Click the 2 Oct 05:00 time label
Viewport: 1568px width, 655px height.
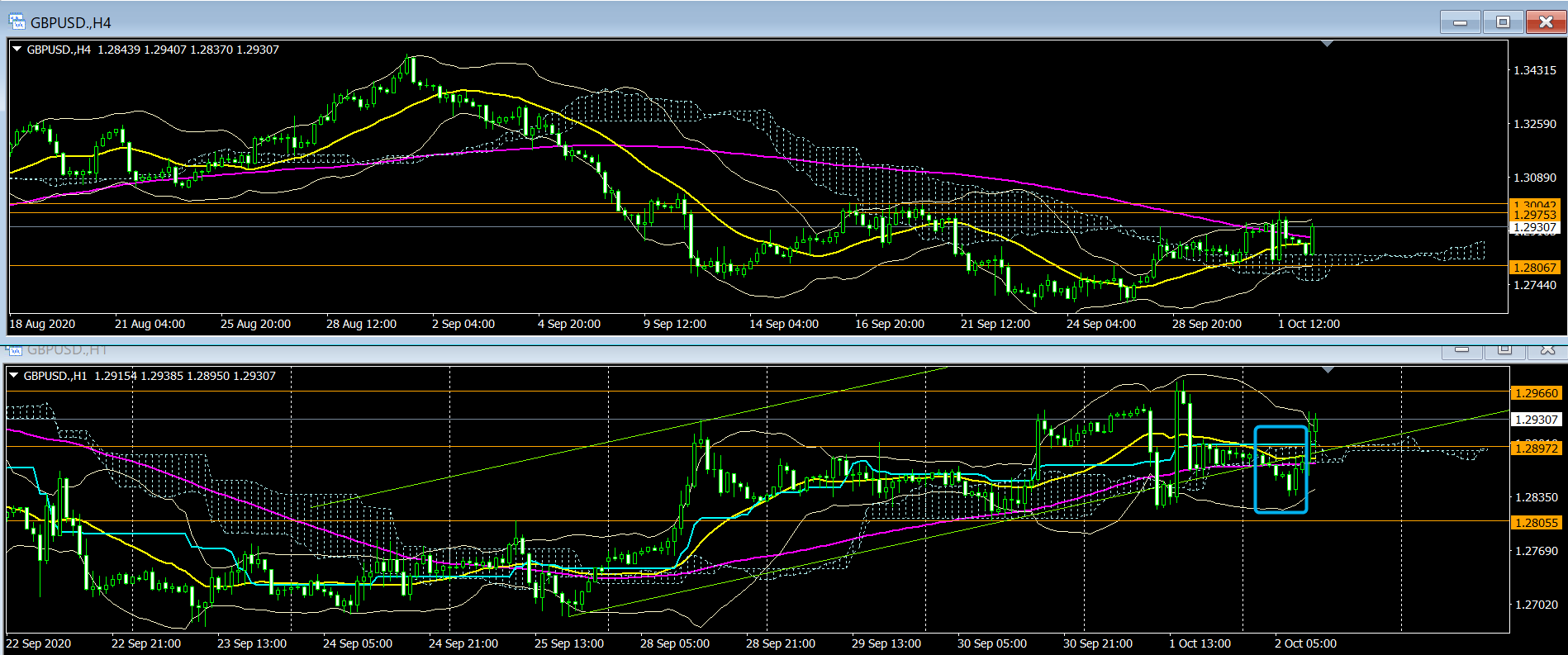[x=1306, y=643]
